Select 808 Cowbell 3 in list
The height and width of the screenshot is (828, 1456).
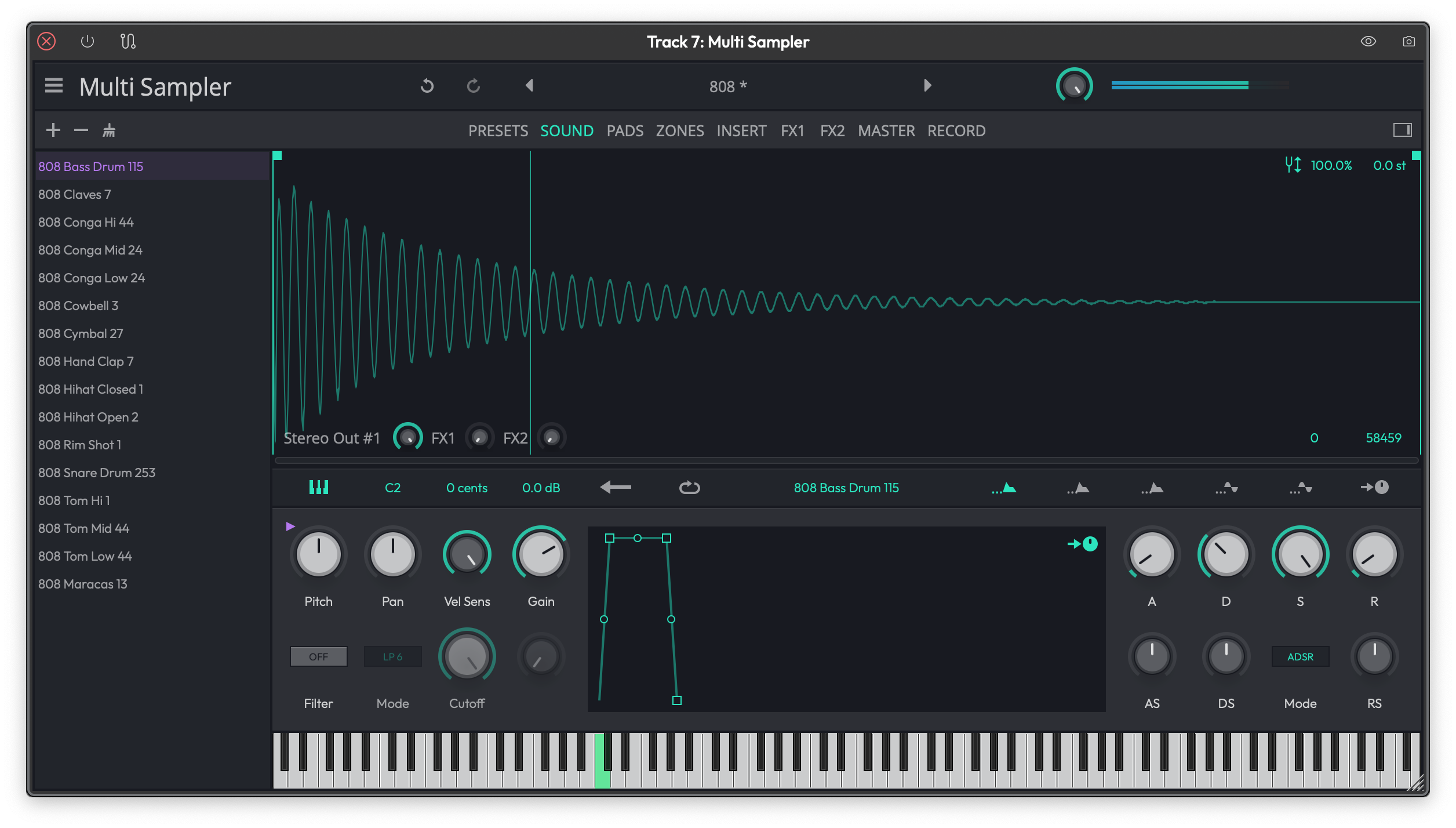point(152,306)
